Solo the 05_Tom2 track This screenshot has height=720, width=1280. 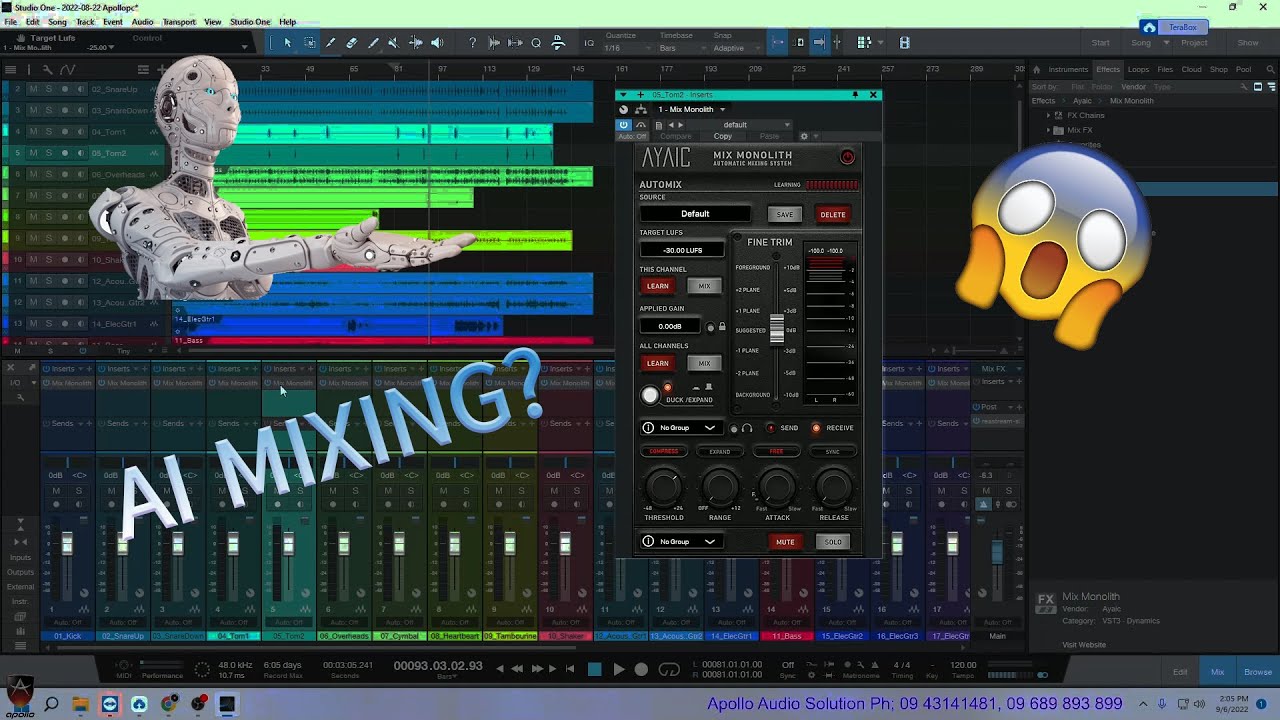pos(48,153)
